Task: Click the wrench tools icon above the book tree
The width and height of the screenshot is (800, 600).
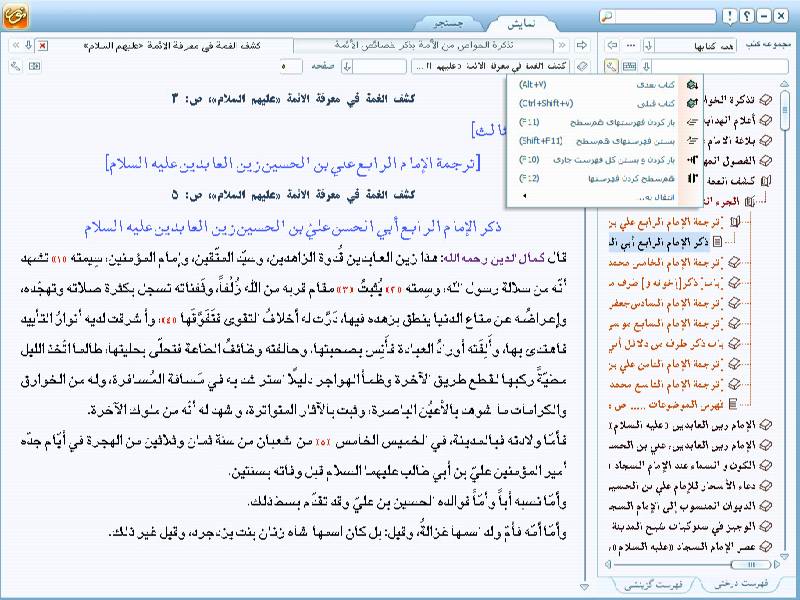Action: [x=611, y=66]
